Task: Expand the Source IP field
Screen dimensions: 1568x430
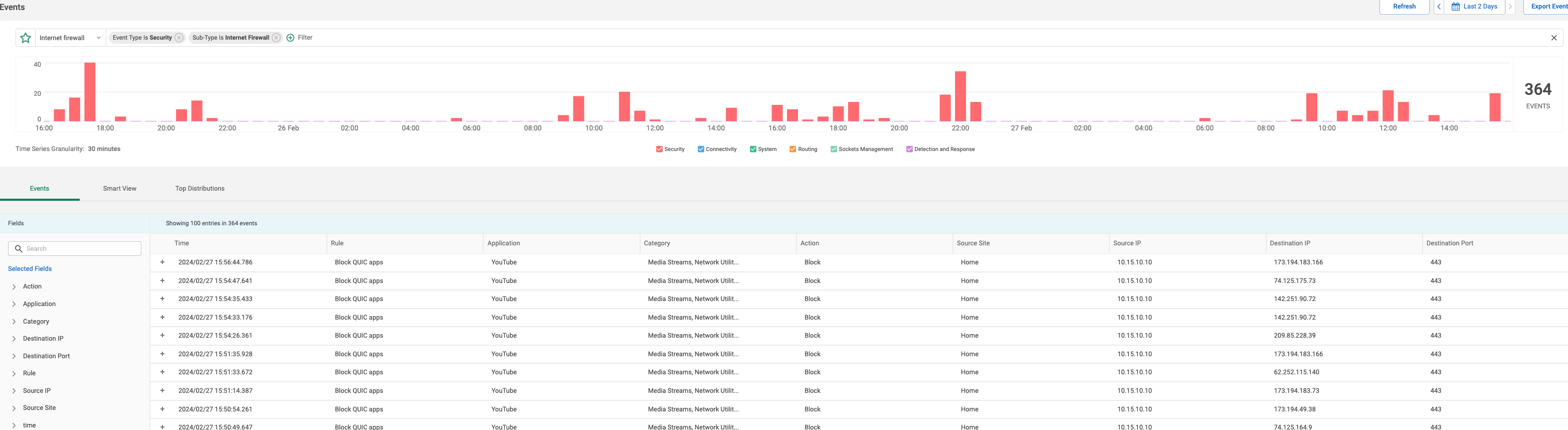Action: click(x=14, y=391)
